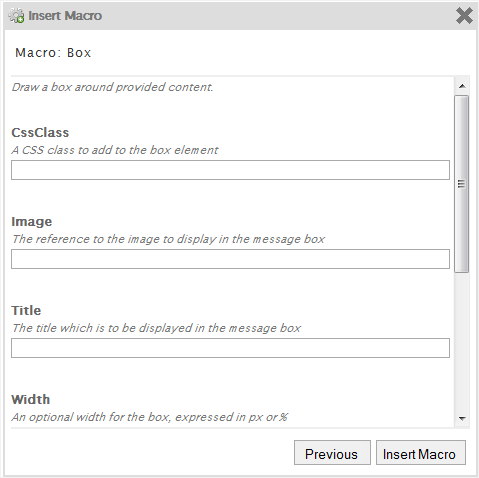Click the Image parameter label
Image resolution: width=479 pixels, height=478 pixels.
pyautogui.click(x=32, y=222)
